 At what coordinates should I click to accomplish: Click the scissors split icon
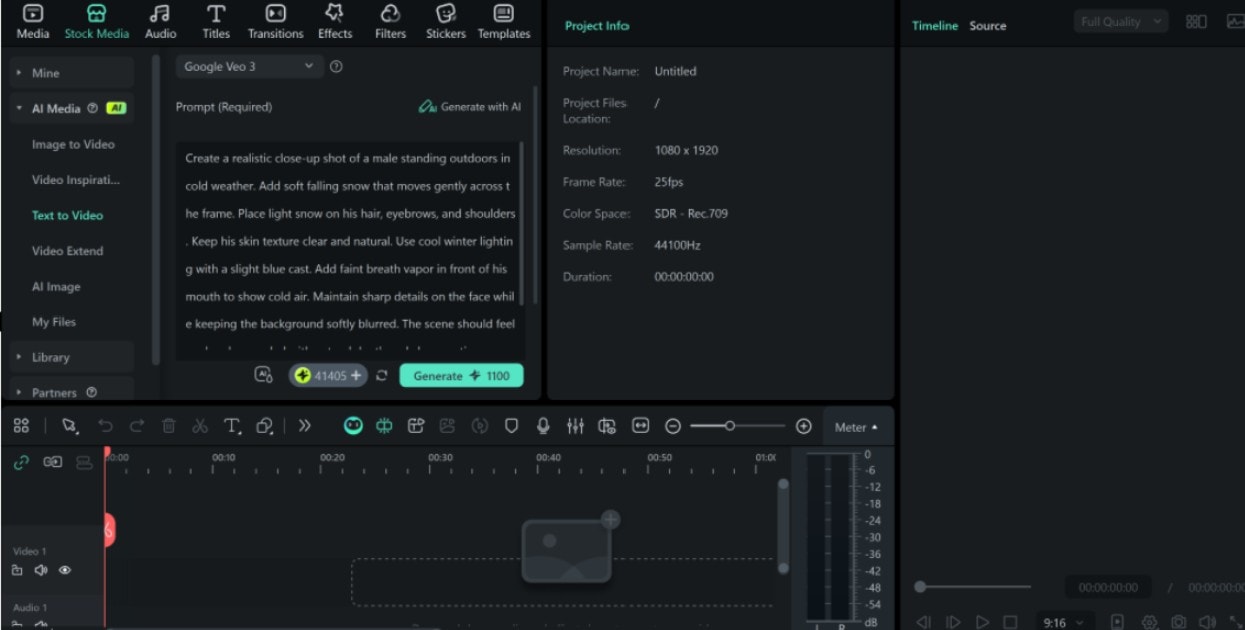click(200, 426)
